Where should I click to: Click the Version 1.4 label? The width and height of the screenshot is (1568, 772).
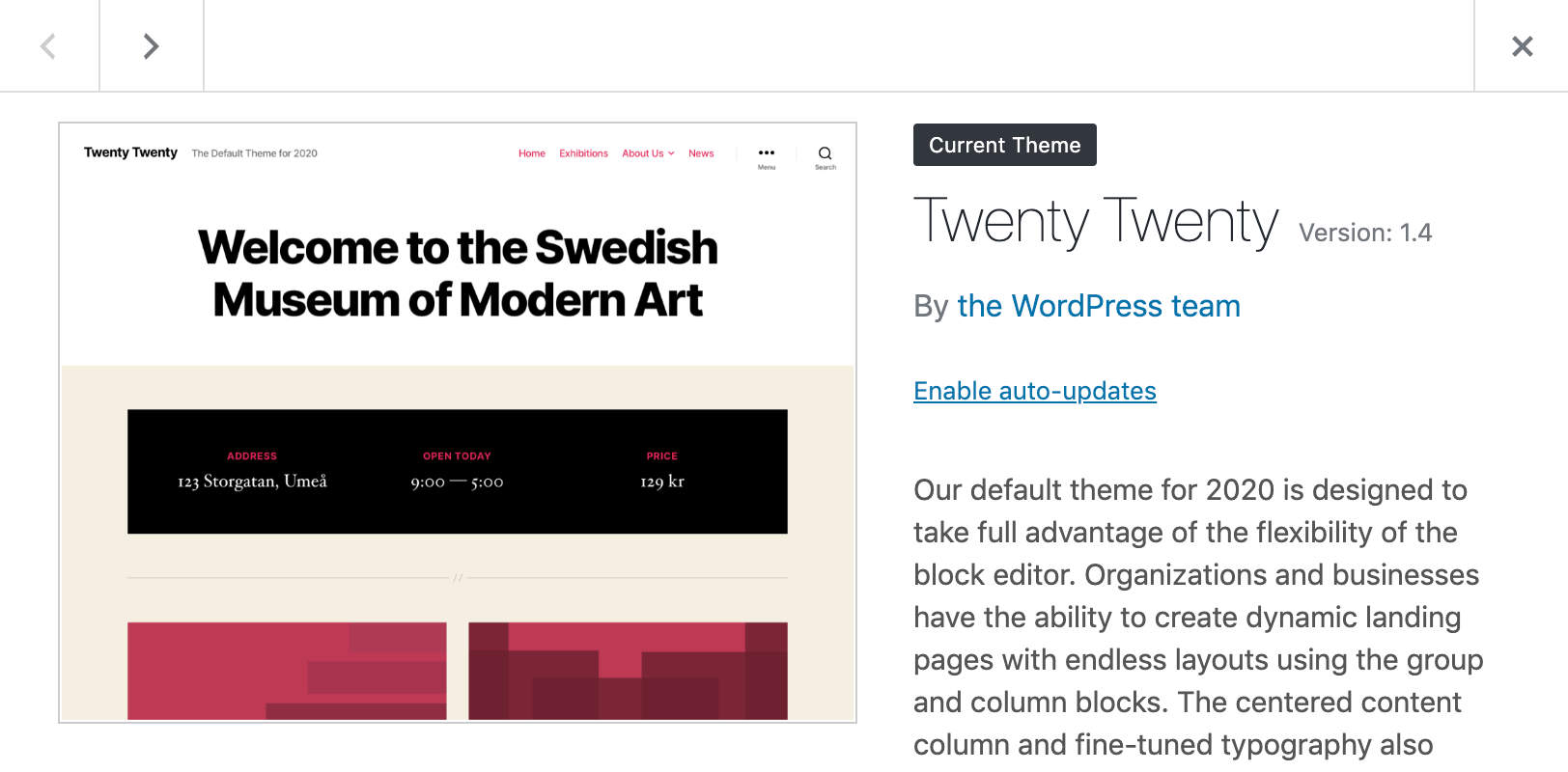pyautogui.click(x=1364, y=233)
